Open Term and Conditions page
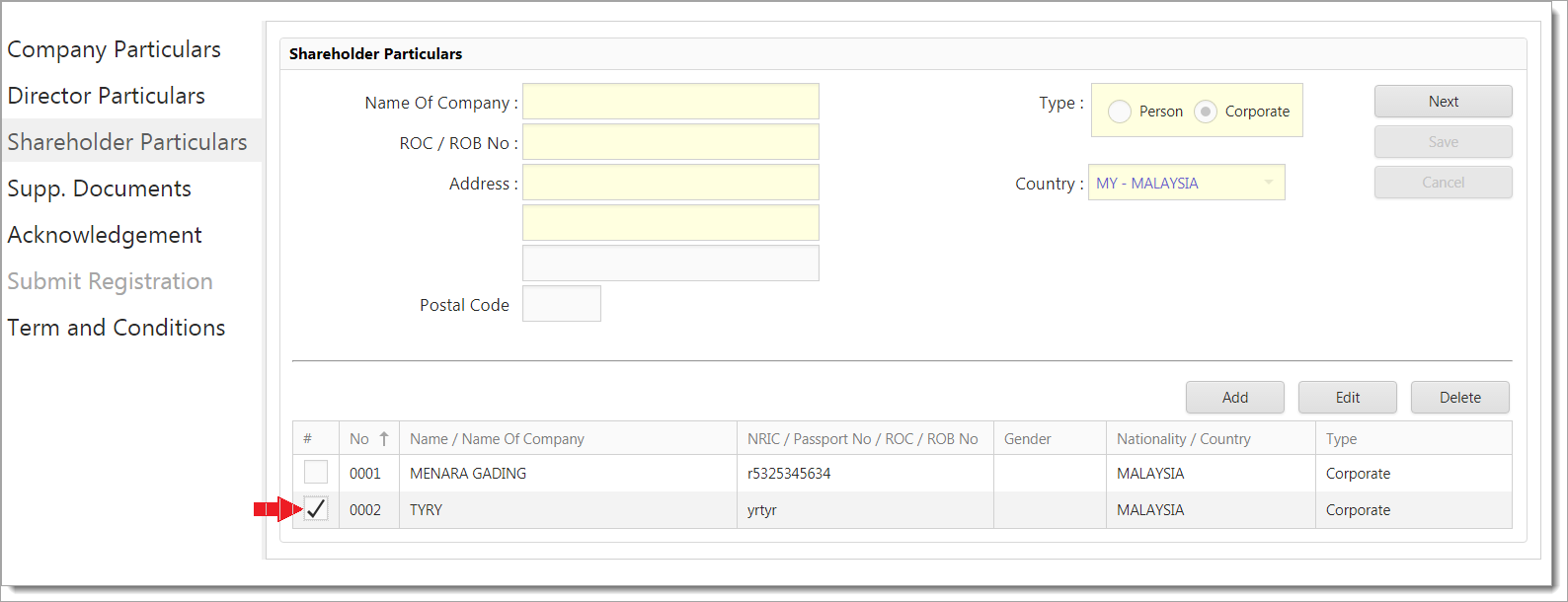This screenshot has width=1568, height=602. coord(116,328)
